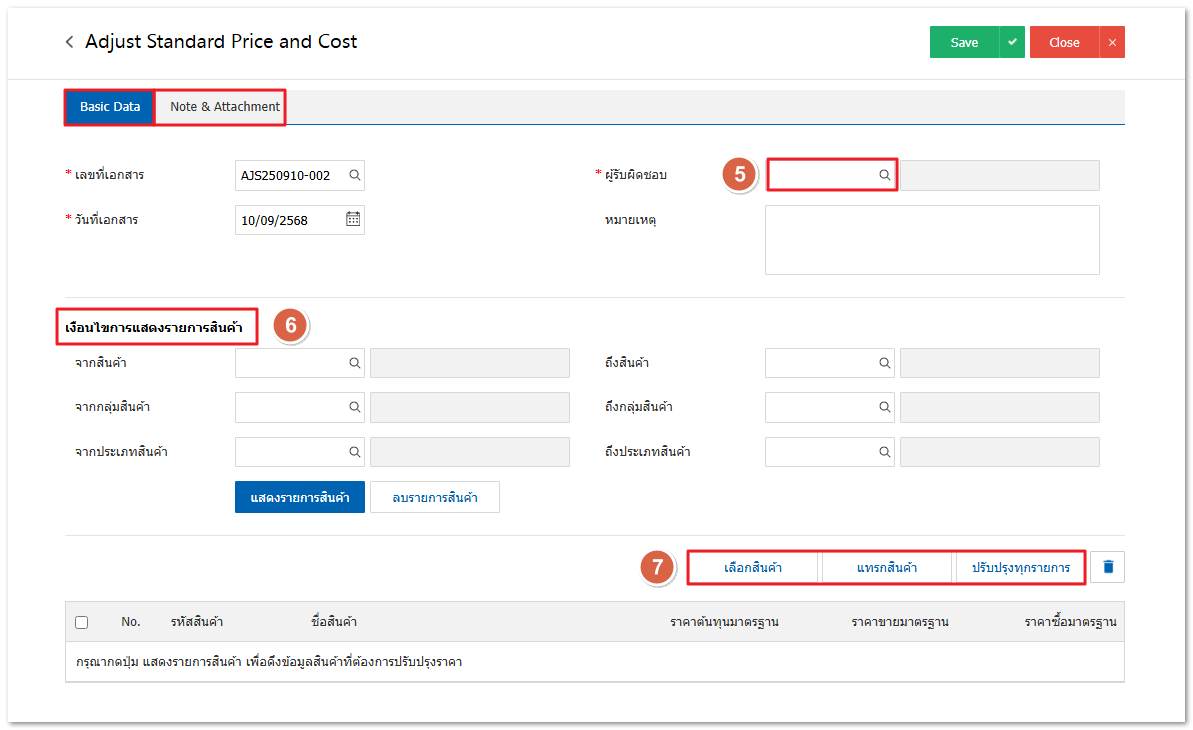Open calendar picker for วันที่เอกสาร
Viewport: 1193px width, 730px height.
353,219
